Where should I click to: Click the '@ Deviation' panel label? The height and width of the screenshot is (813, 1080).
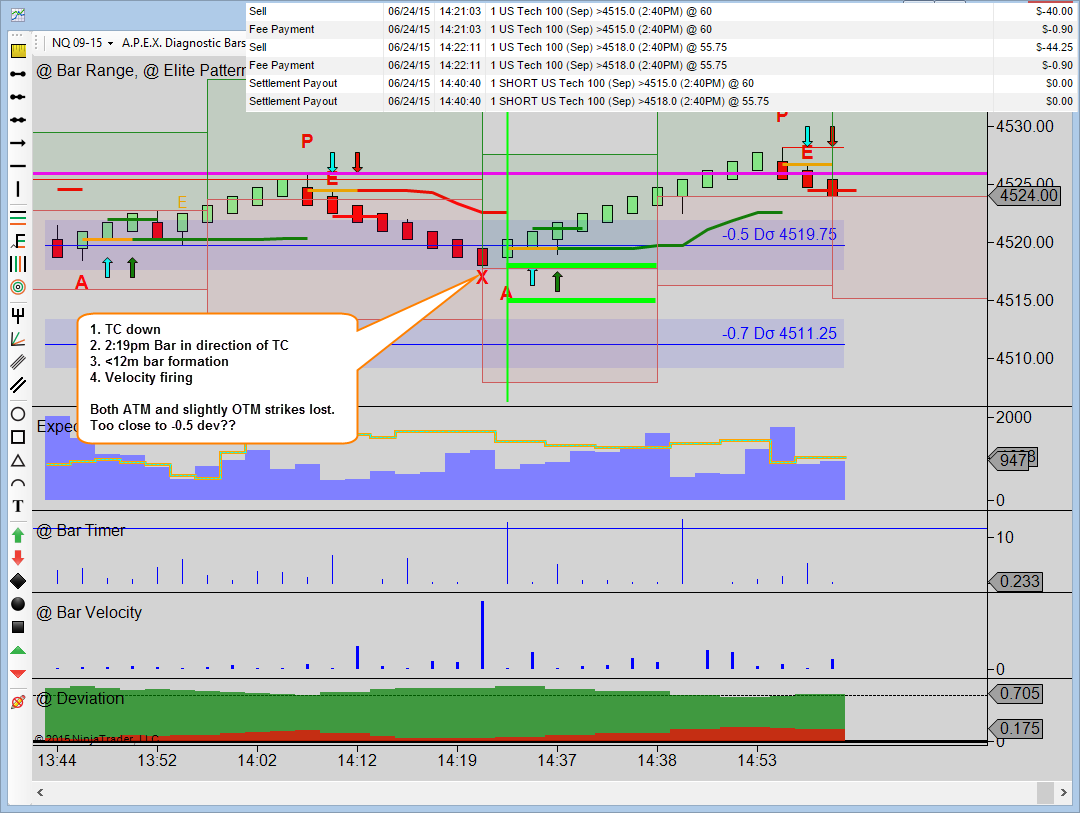pos(80,699)
